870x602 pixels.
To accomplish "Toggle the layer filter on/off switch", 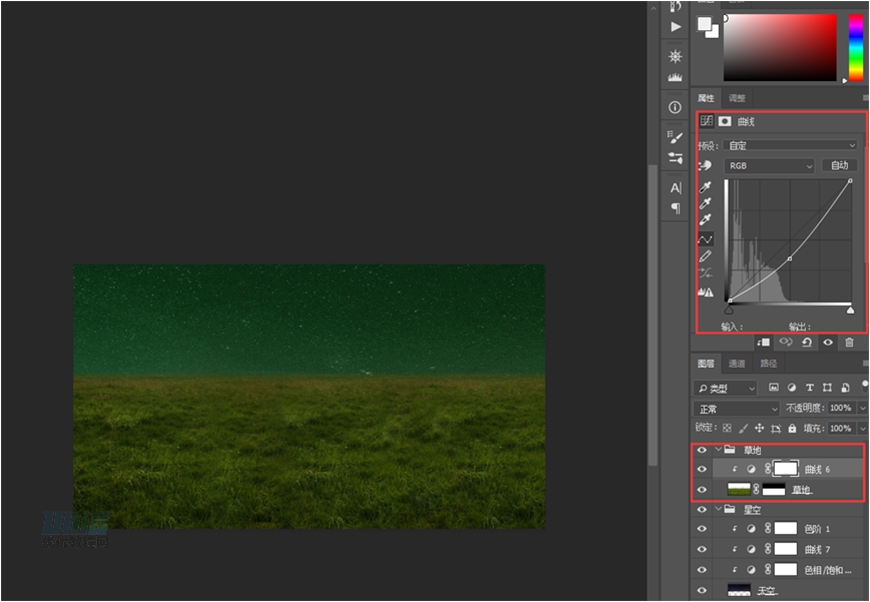I will click(x=864, y=386).
